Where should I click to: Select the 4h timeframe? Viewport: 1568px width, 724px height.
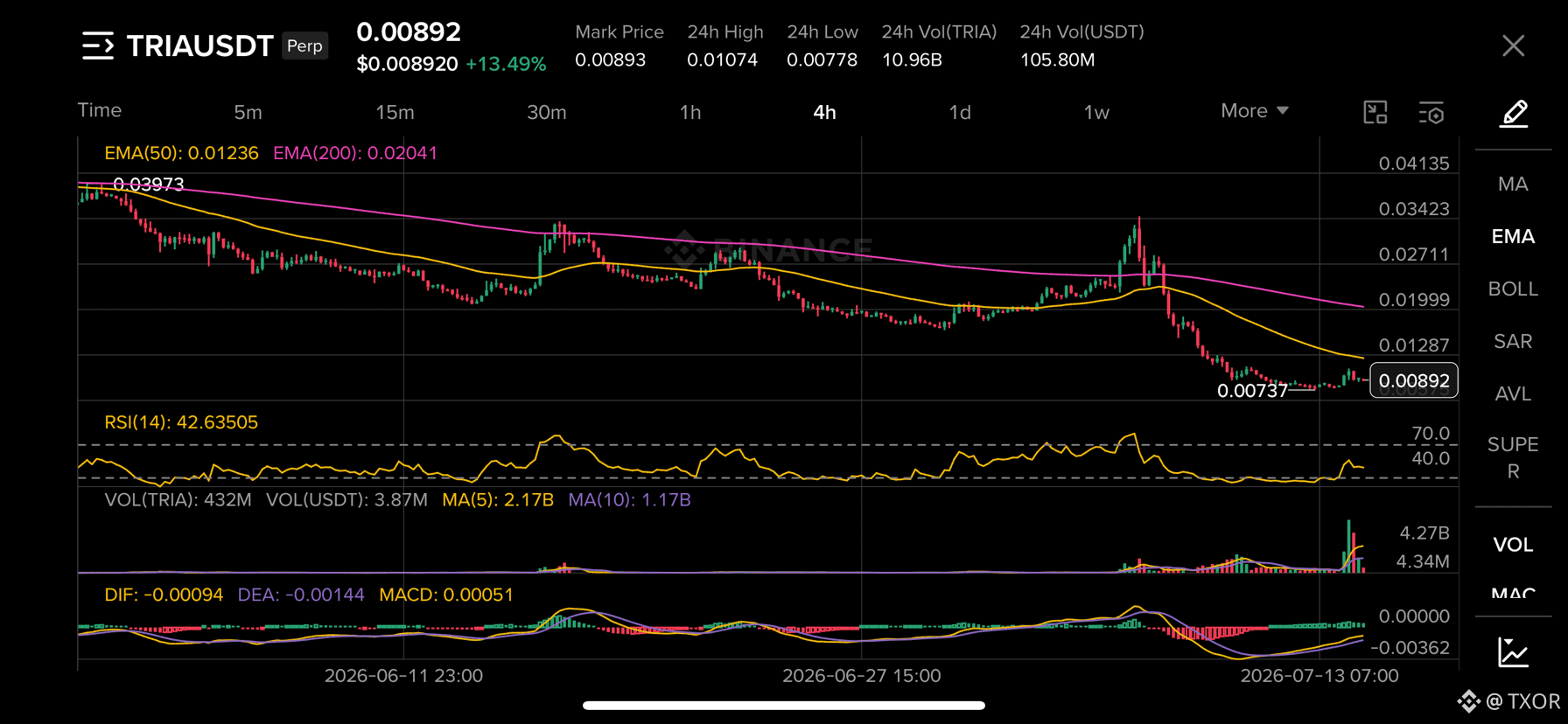[x=824, y=112]
